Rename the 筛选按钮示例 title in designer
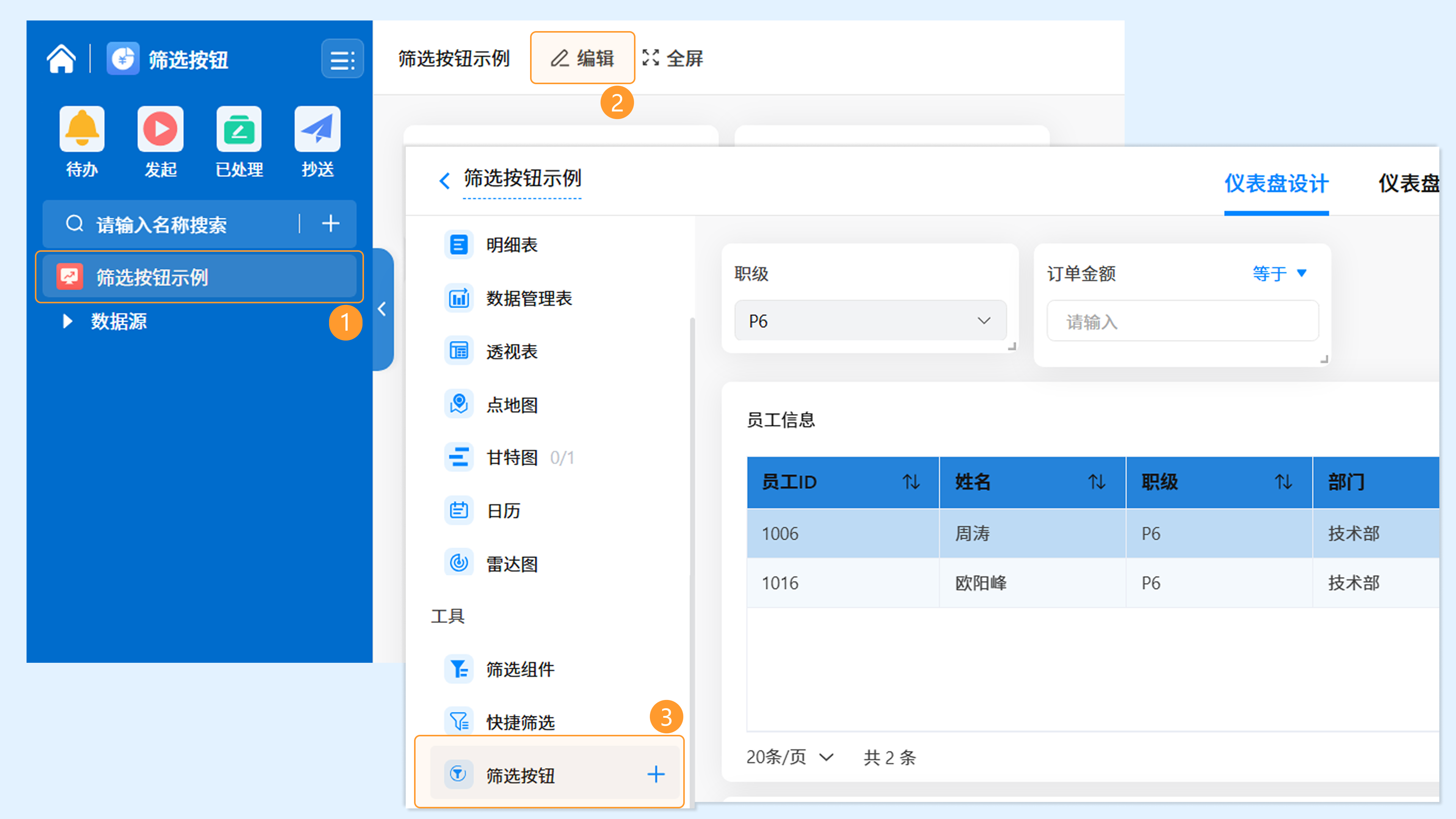 522,179
